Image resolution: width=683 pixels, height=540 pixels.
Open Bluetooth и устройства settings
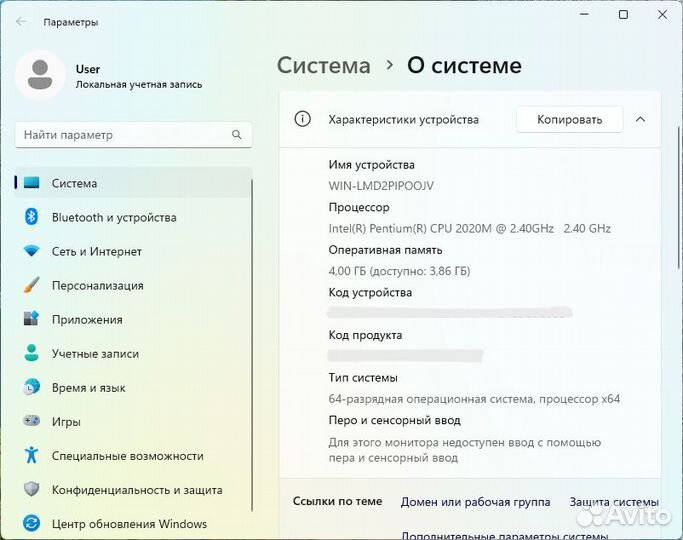coord(133,217)
